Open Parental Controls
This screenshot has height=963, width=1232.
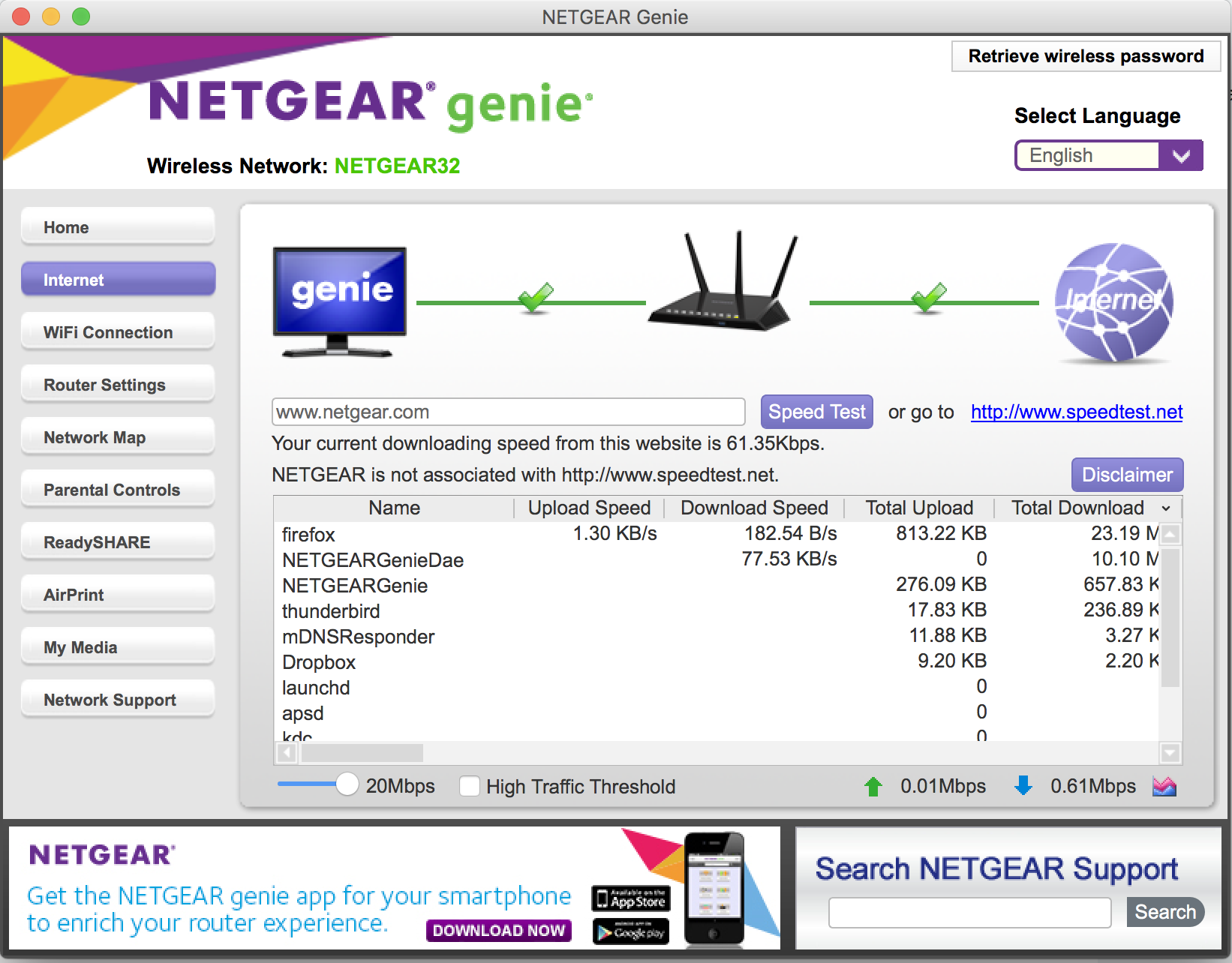(x=118, y=489)
